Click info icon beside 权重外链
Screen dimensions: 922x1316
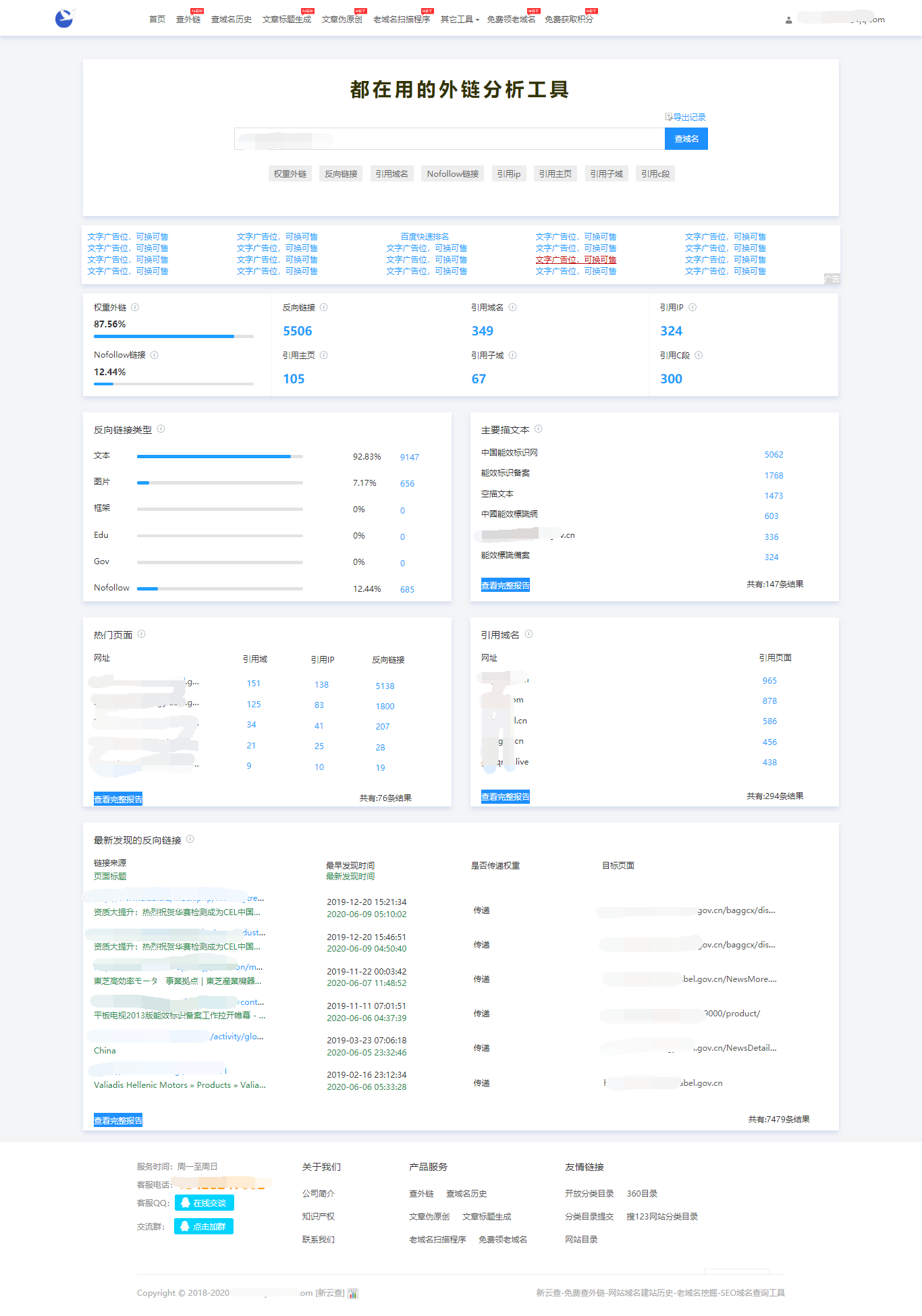(135, 307)
